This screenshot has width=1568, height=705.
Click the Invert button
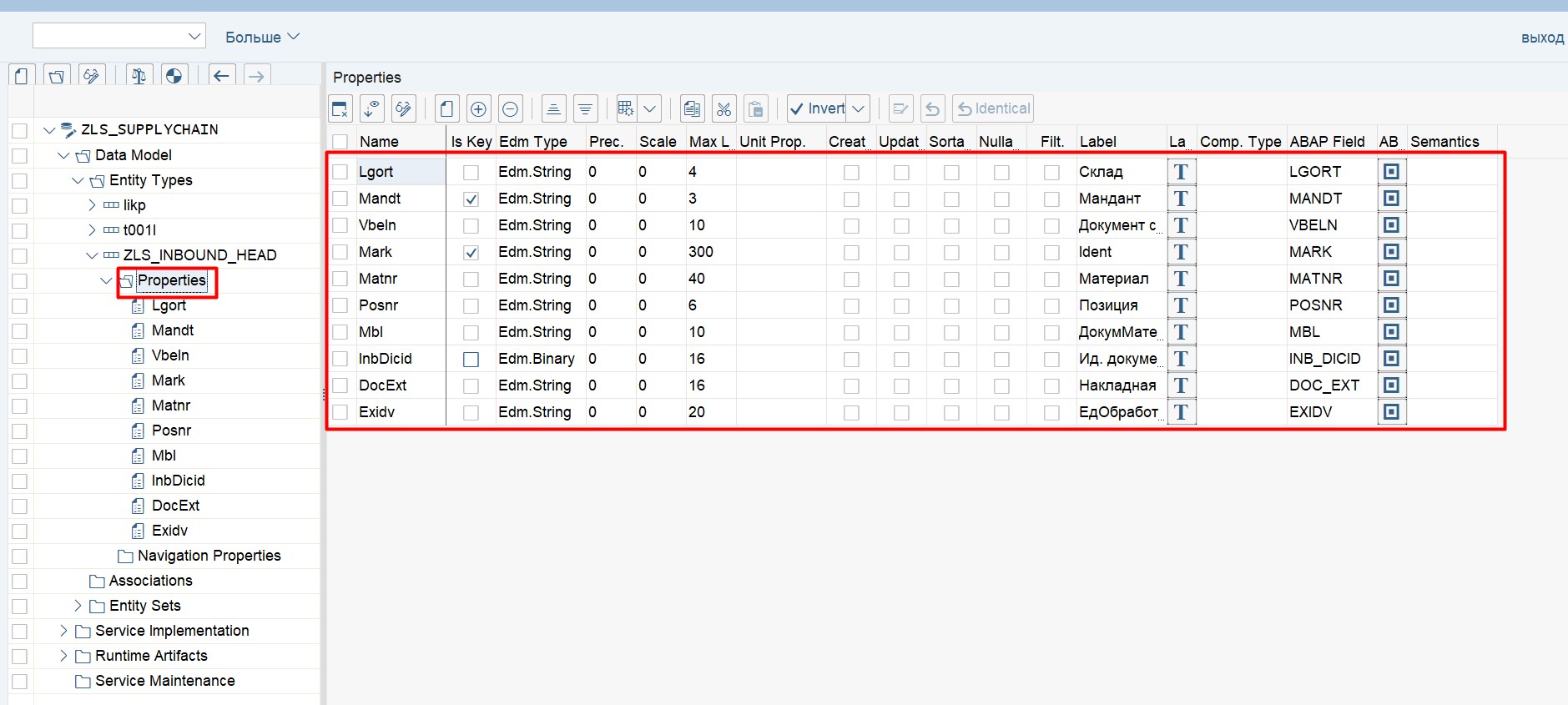pyautogui.click(x=817, y=108)
